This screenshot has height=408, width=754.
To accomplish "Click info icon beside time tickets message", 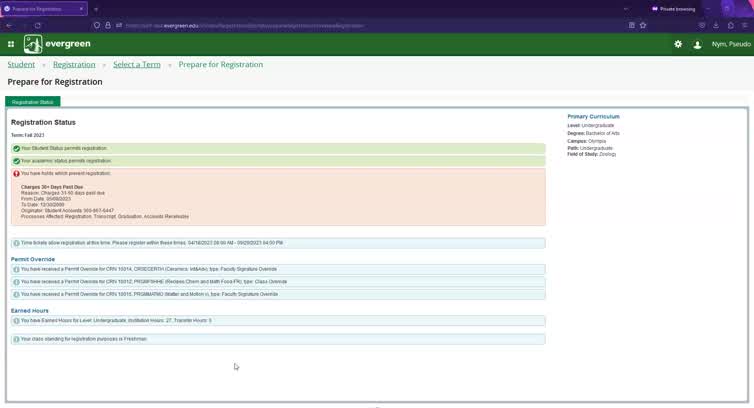I will (x=17, y=243).
